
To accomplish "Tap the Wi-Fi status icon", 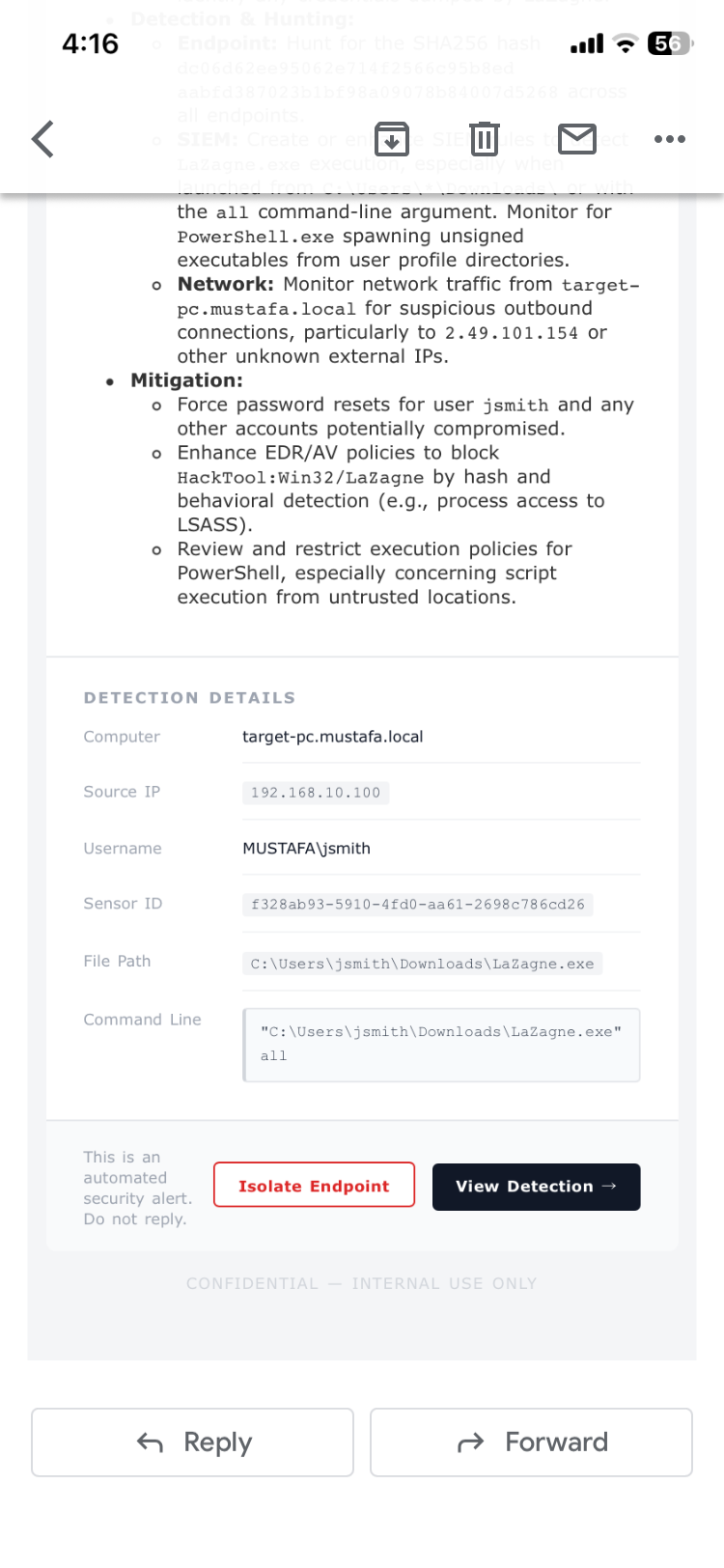I will click(x=627, y=43).
